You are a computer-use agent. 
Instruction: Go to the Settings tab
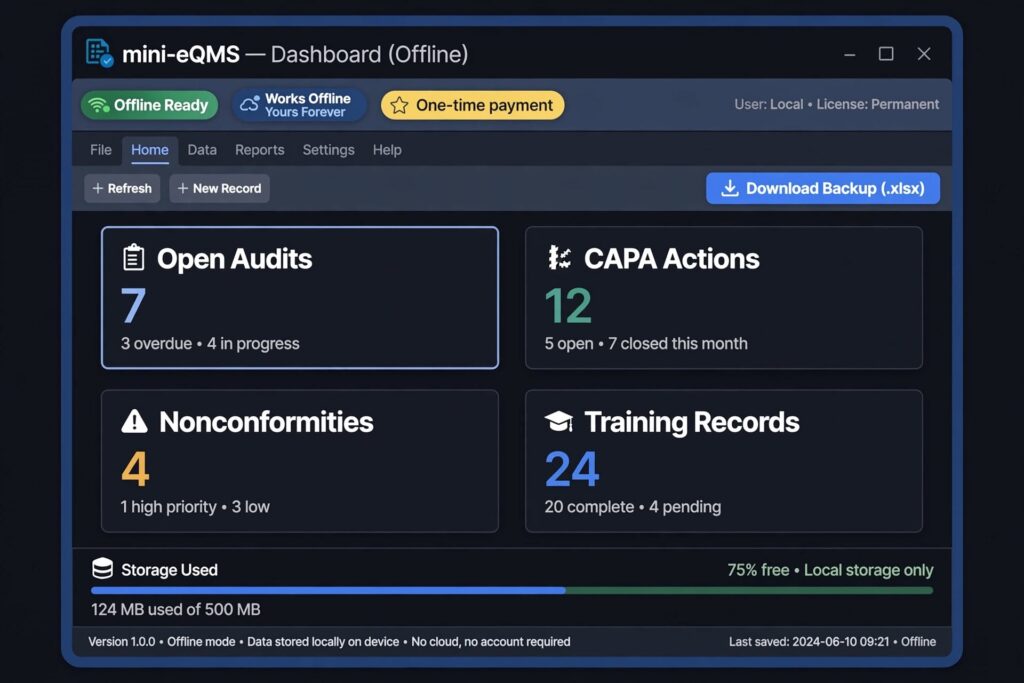coord(328,150)
